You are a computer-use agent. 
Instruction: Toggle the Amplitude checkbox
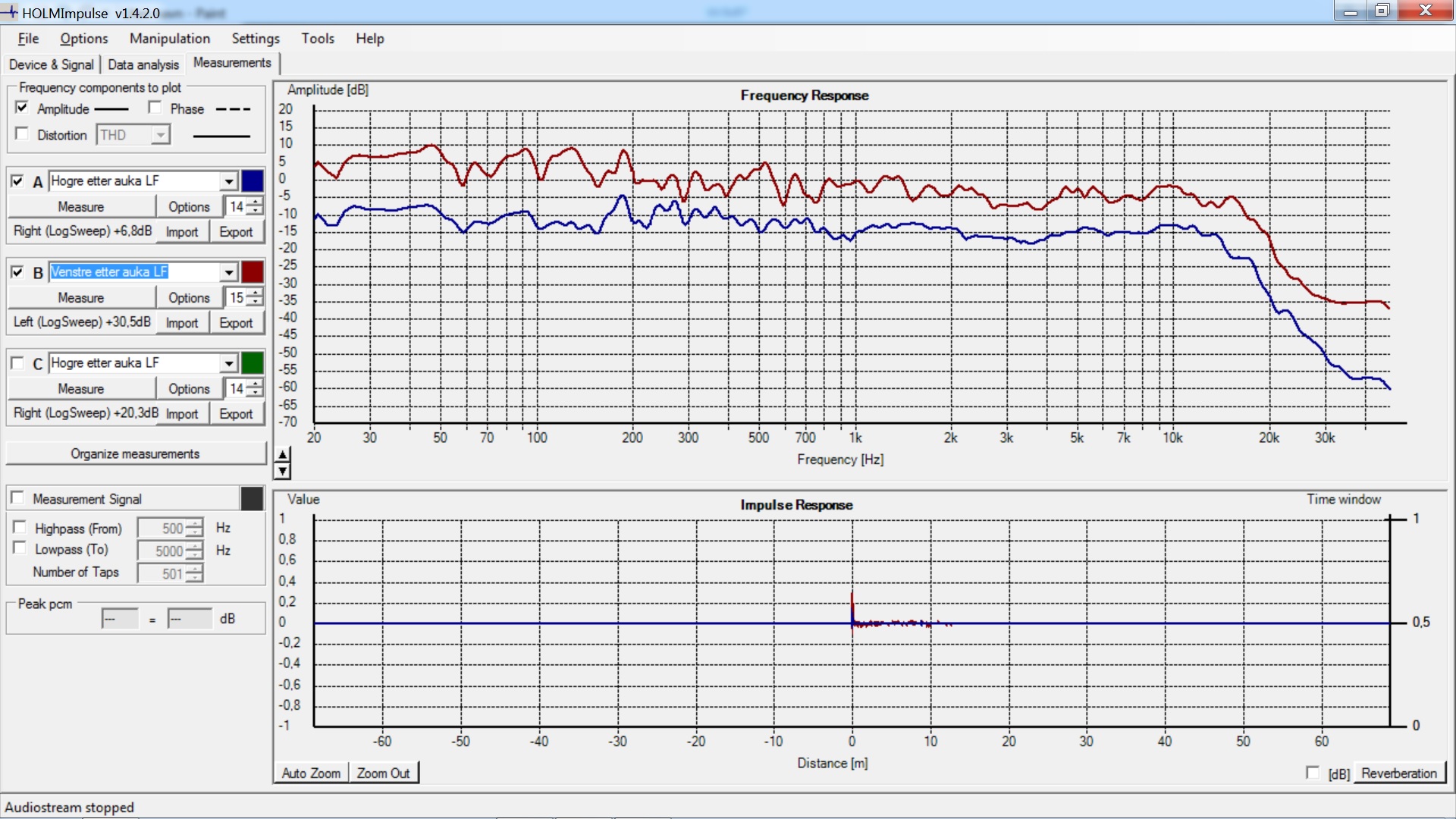tap(22, 108)
